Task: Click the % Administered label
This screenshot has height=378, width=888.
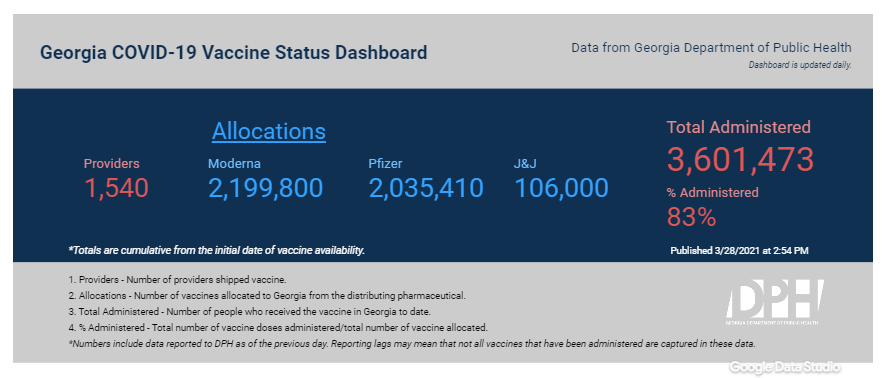Action: (712, 193)
